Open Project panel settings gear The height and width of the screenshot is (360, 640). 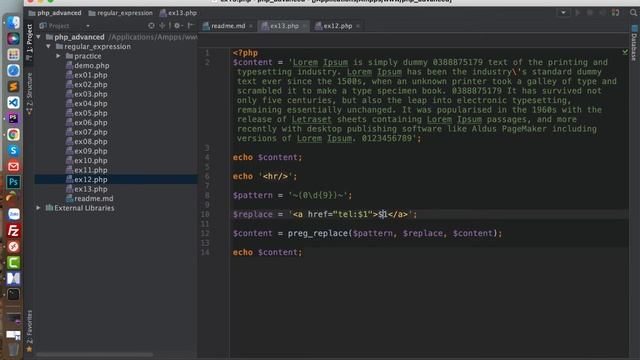[x=177, y=26]
